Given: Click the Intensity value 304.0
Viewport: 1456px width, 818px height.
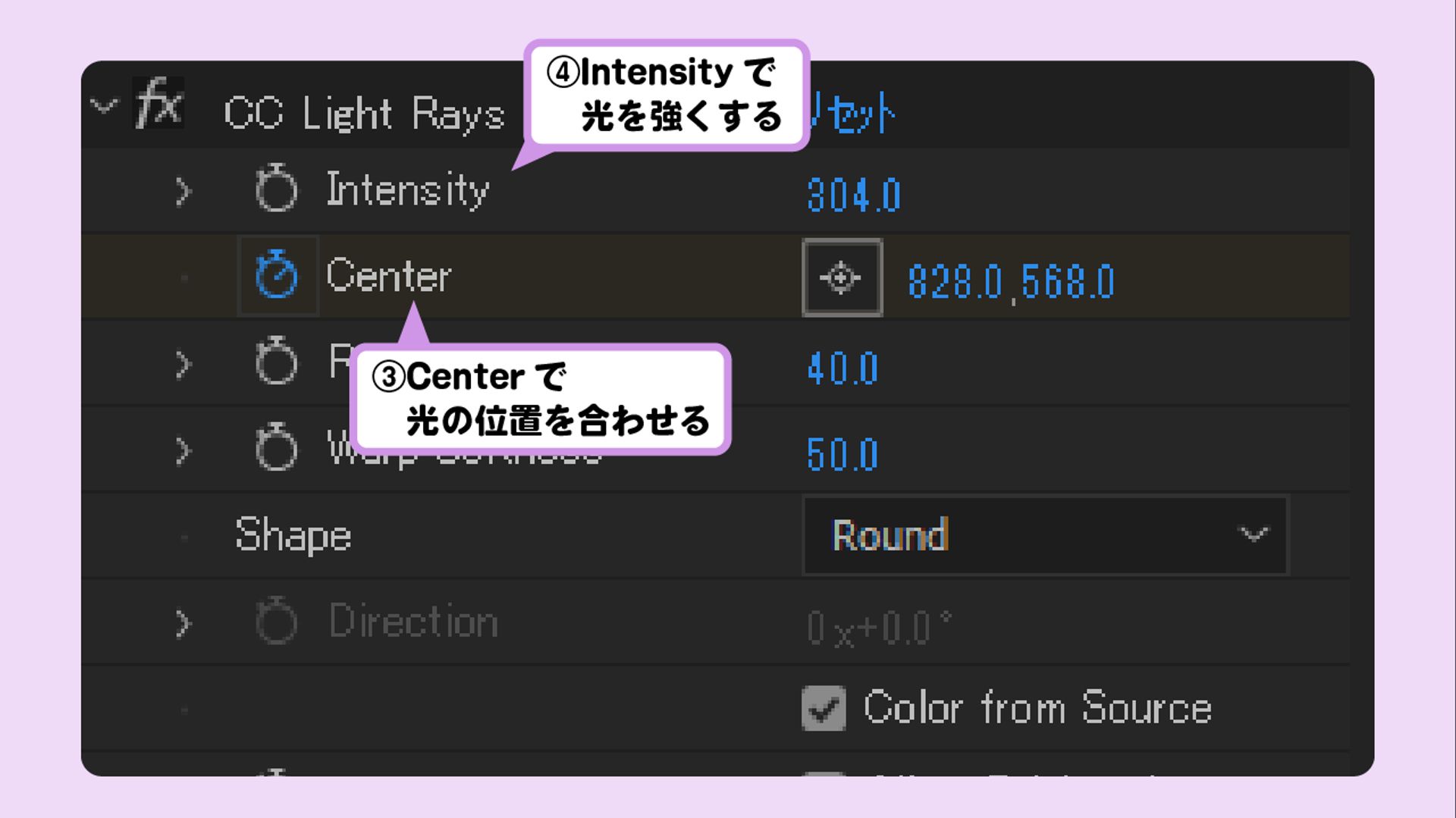Looking at the screenshot, I should click(x=853, y=195).
